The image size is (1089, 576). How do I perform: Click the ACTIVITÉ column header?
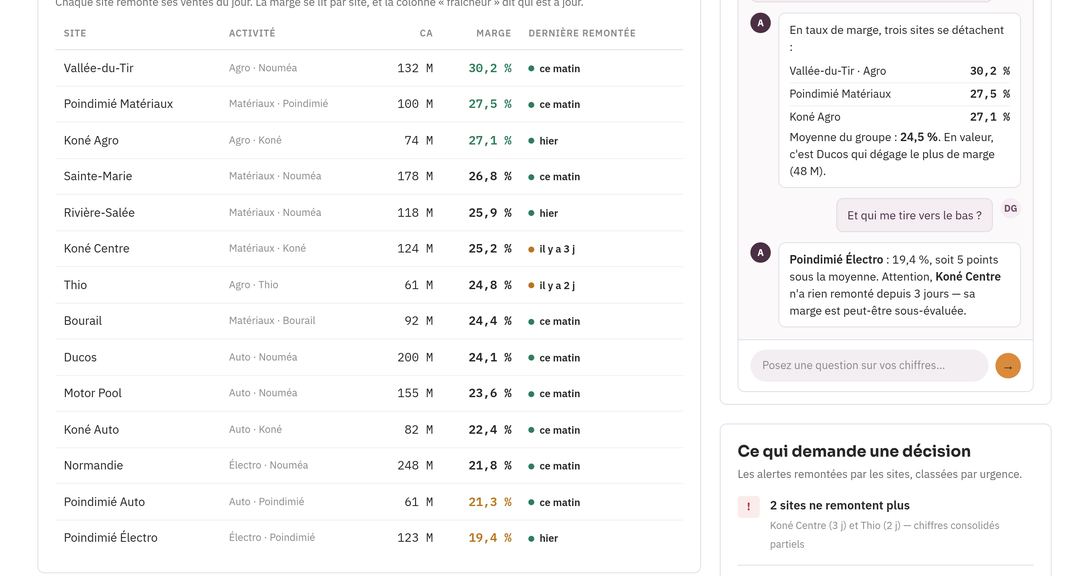pyautogui.click(x=252, y=33)
